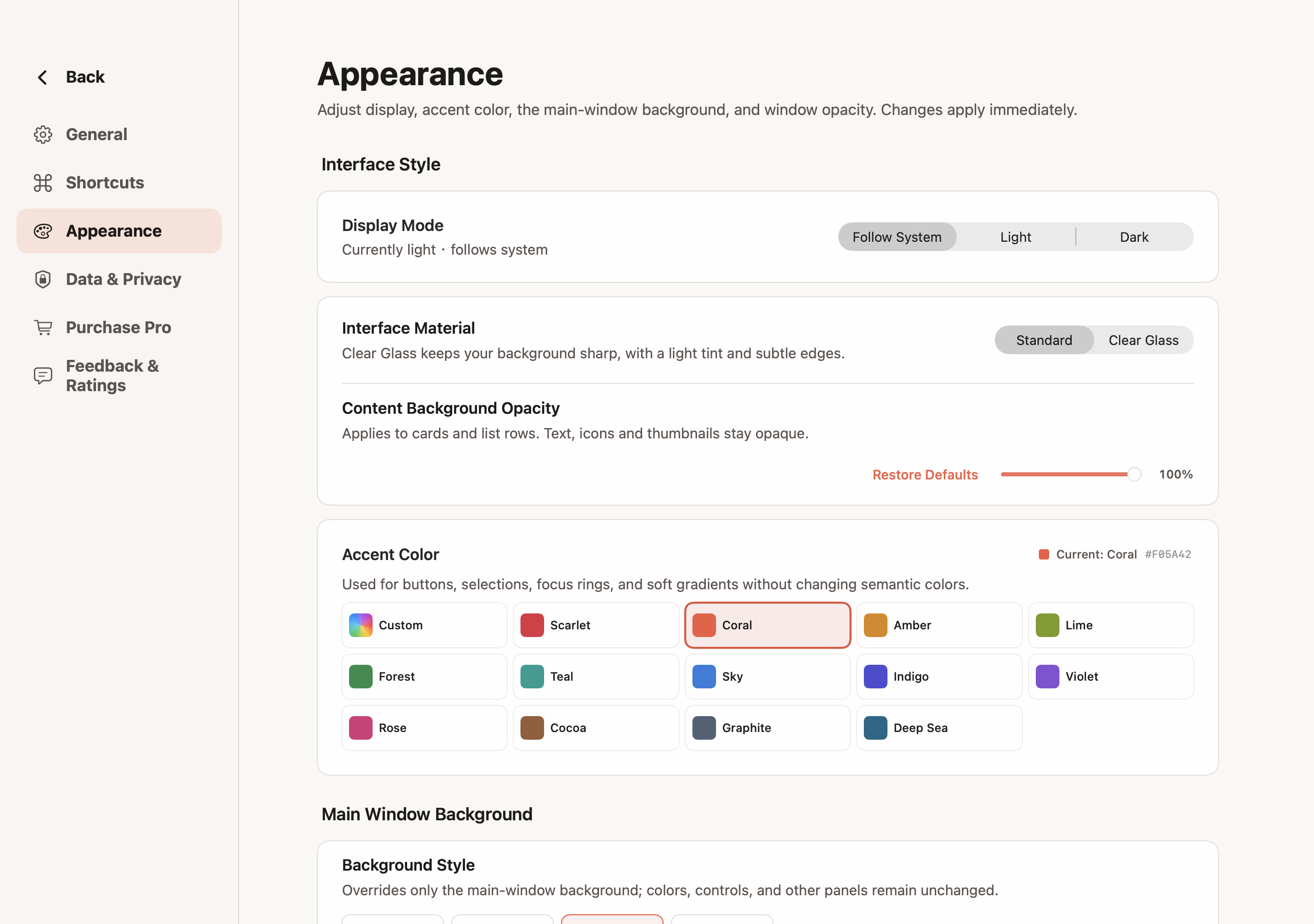The image size is (1314, 924).
Task: Click the Feedback & Ratings chat icon
Action: [x=43, y=376]
